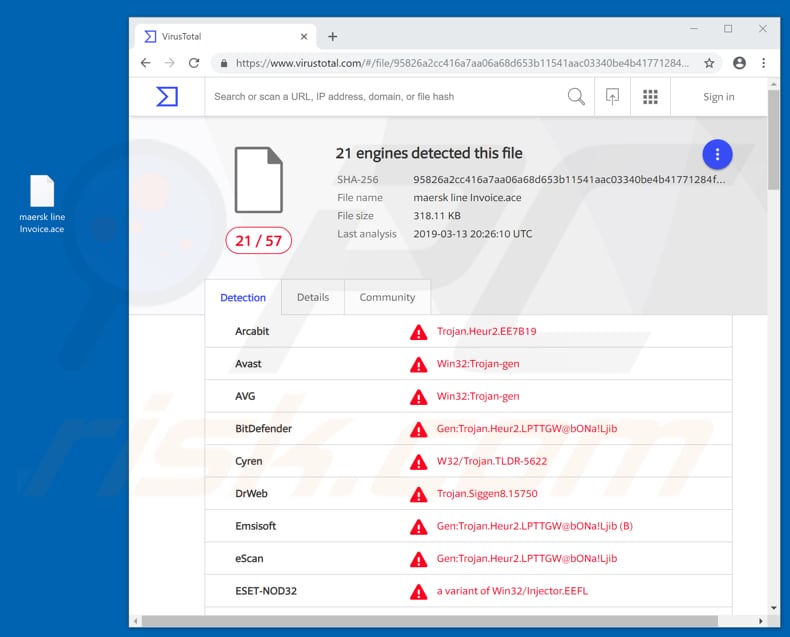This screenshot has height=637, width=790.
Task: Click the 'Cyren' engine name
Action: point(248,461)
